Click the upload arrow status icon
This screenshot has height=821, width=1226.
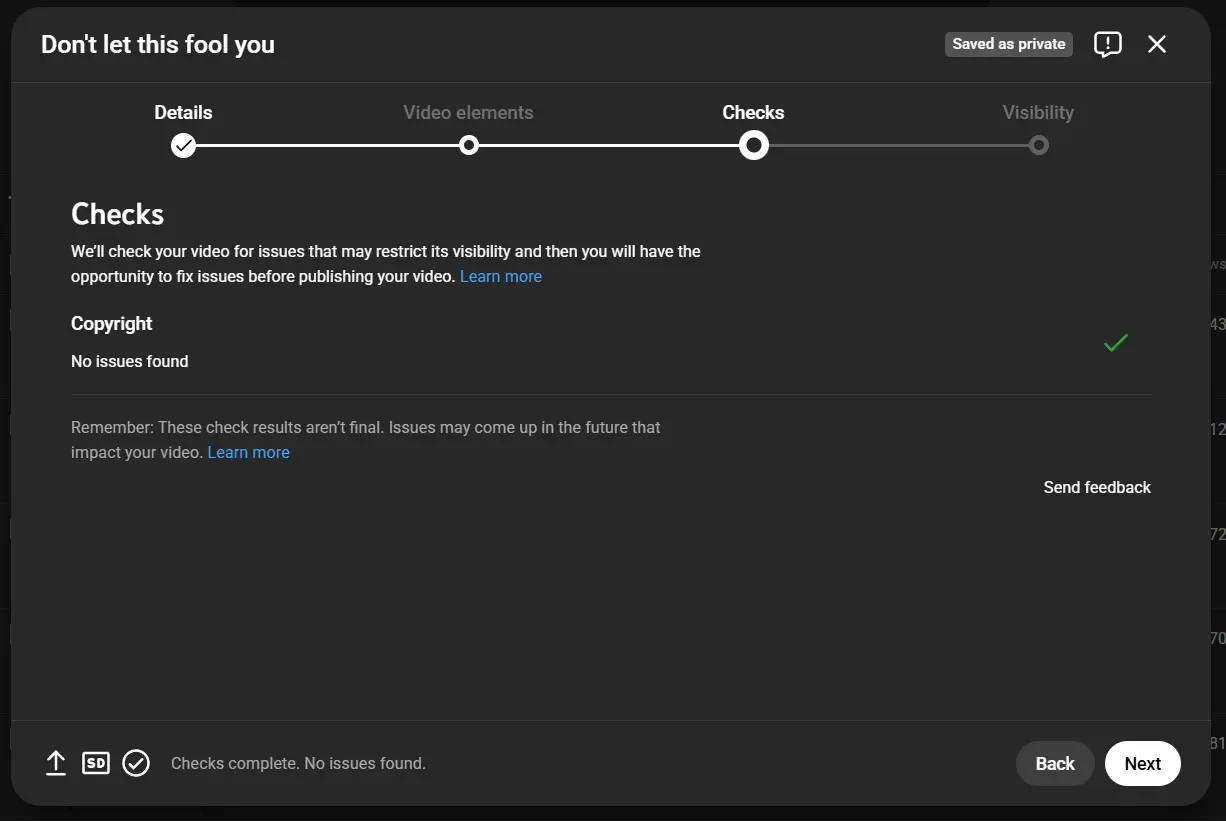(56, 763)
